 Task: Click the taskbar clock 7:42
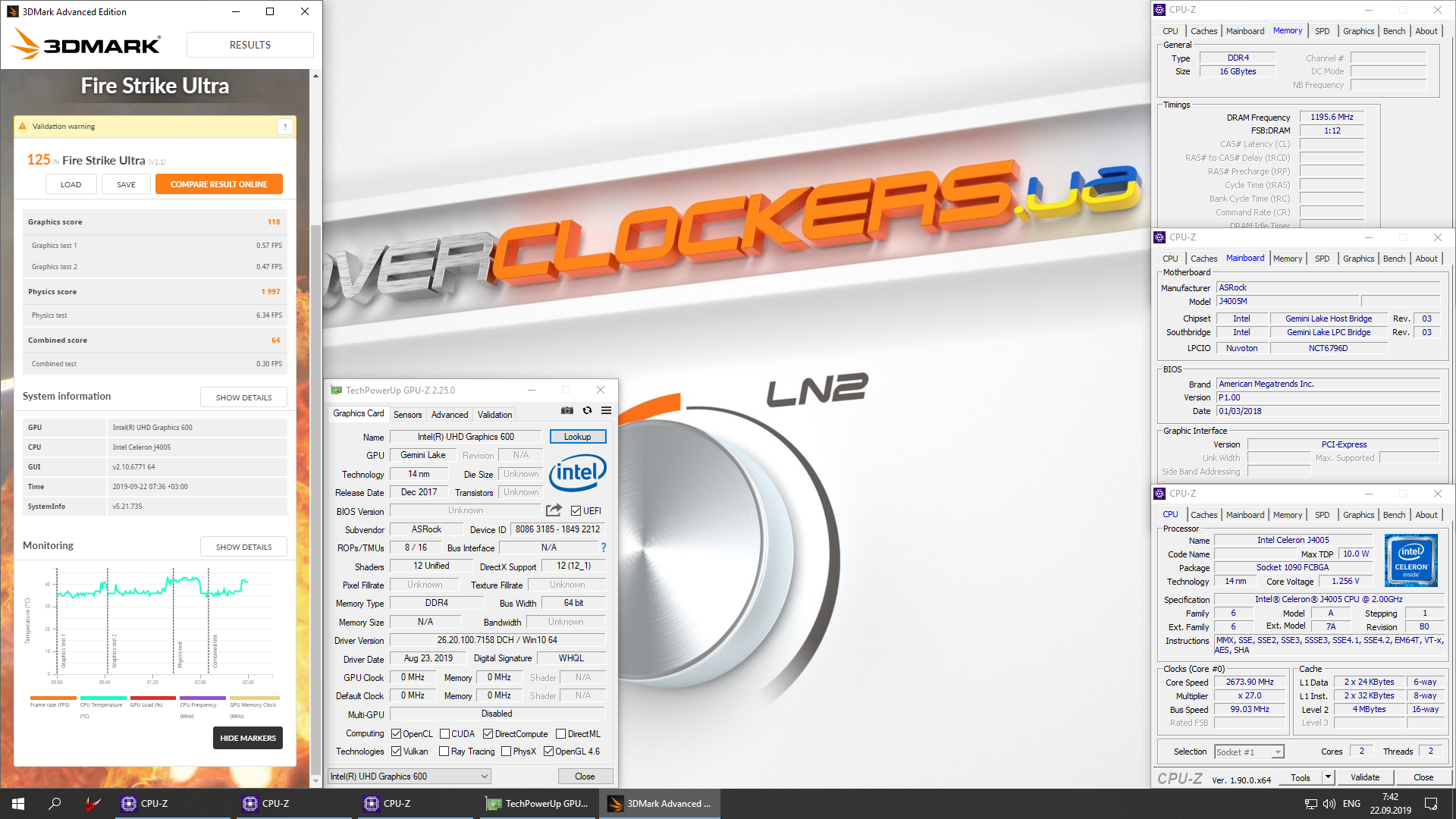[x=1390, y=797]
